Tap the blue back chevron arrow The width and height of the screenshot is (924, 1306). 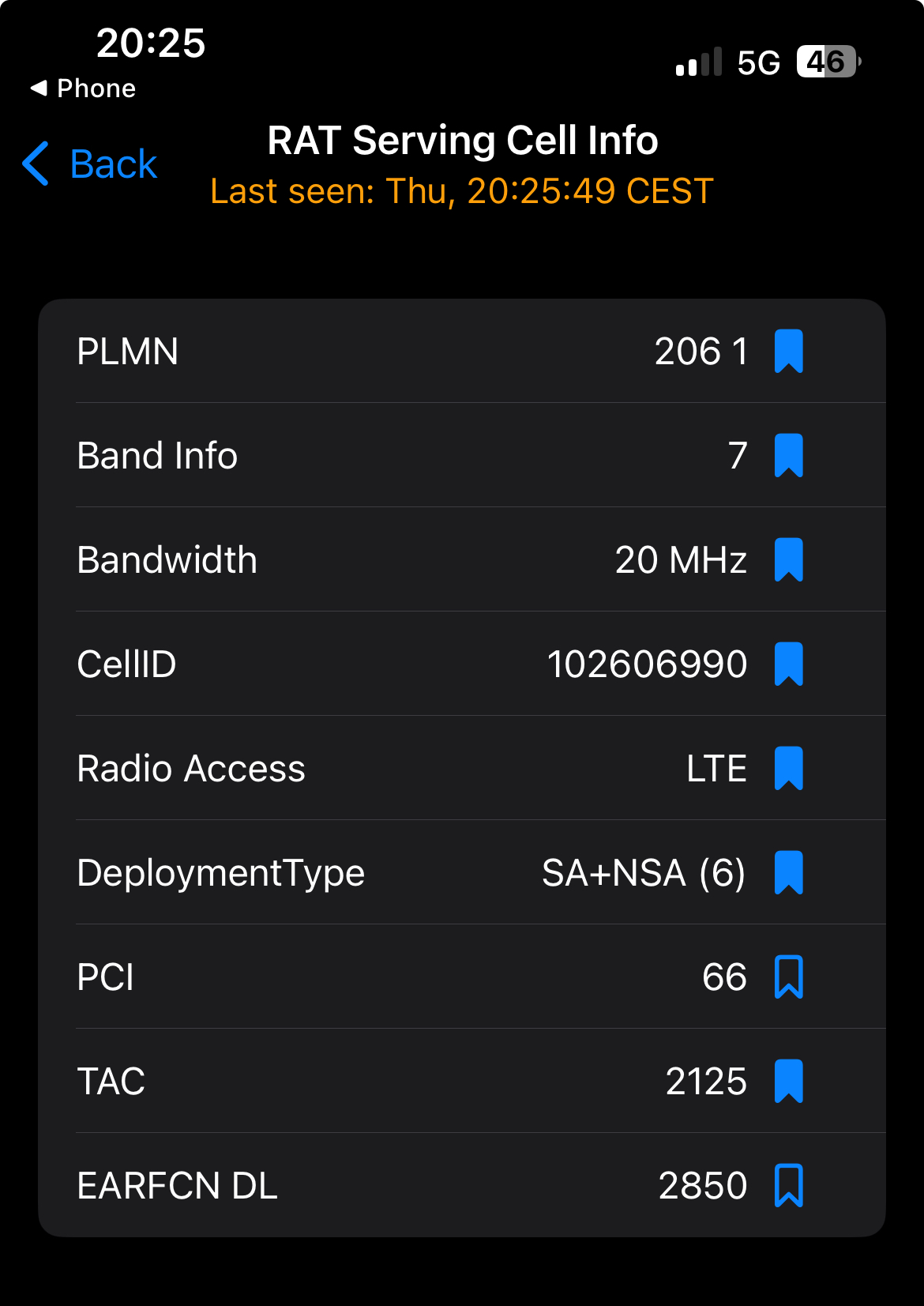tap(36, 164)
